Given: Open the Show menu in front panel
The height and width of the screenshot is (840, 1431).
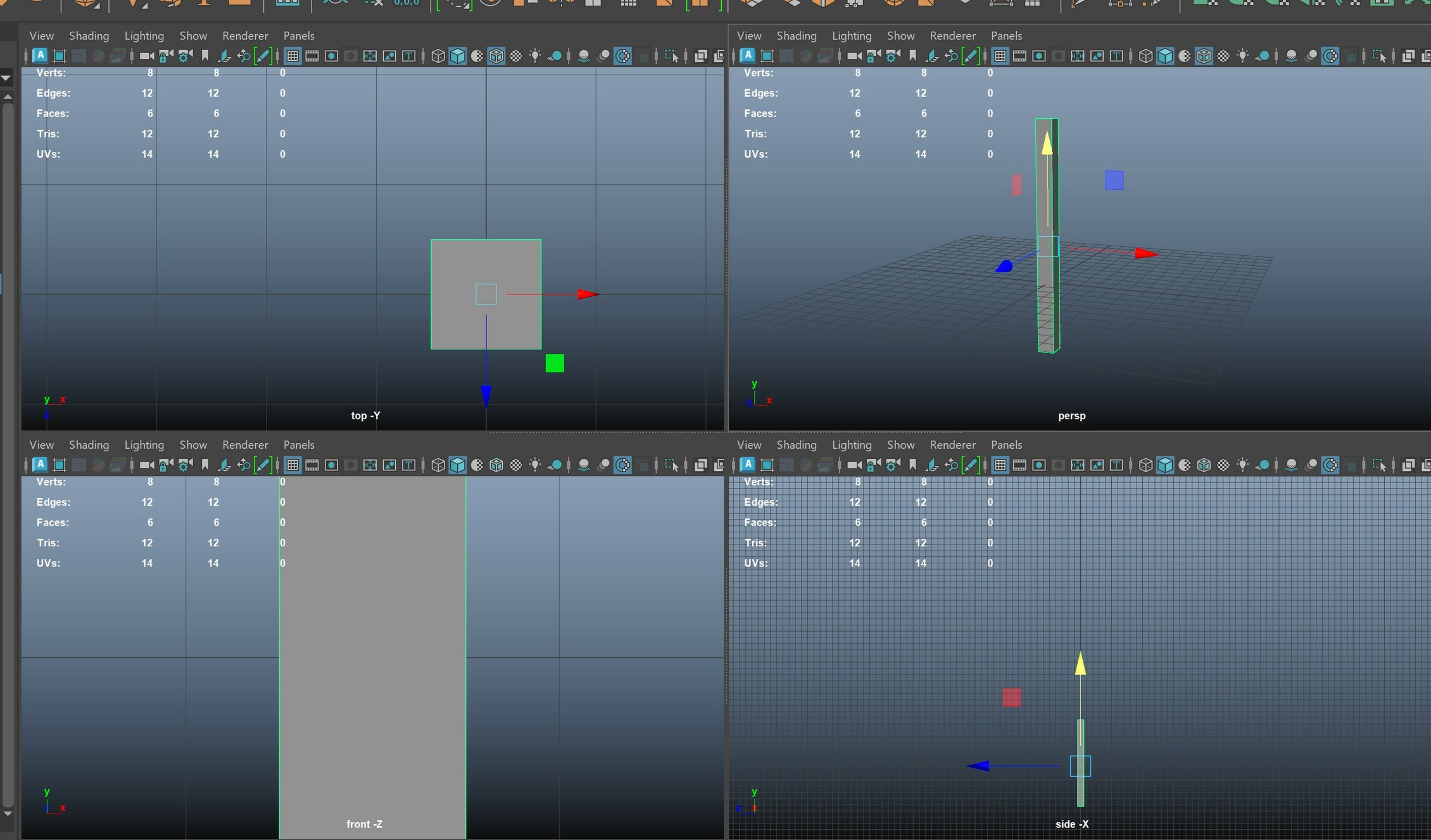Looking at the screenshot, I should (x=193, y=444).
